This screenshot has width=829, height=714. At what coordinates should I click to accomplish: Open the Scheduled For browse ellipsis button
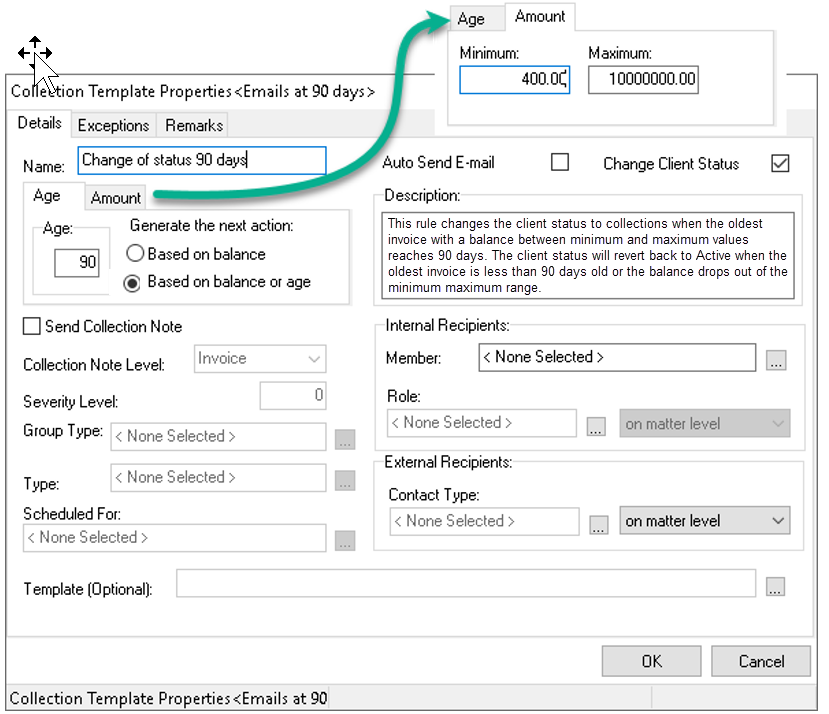[345, 541]
